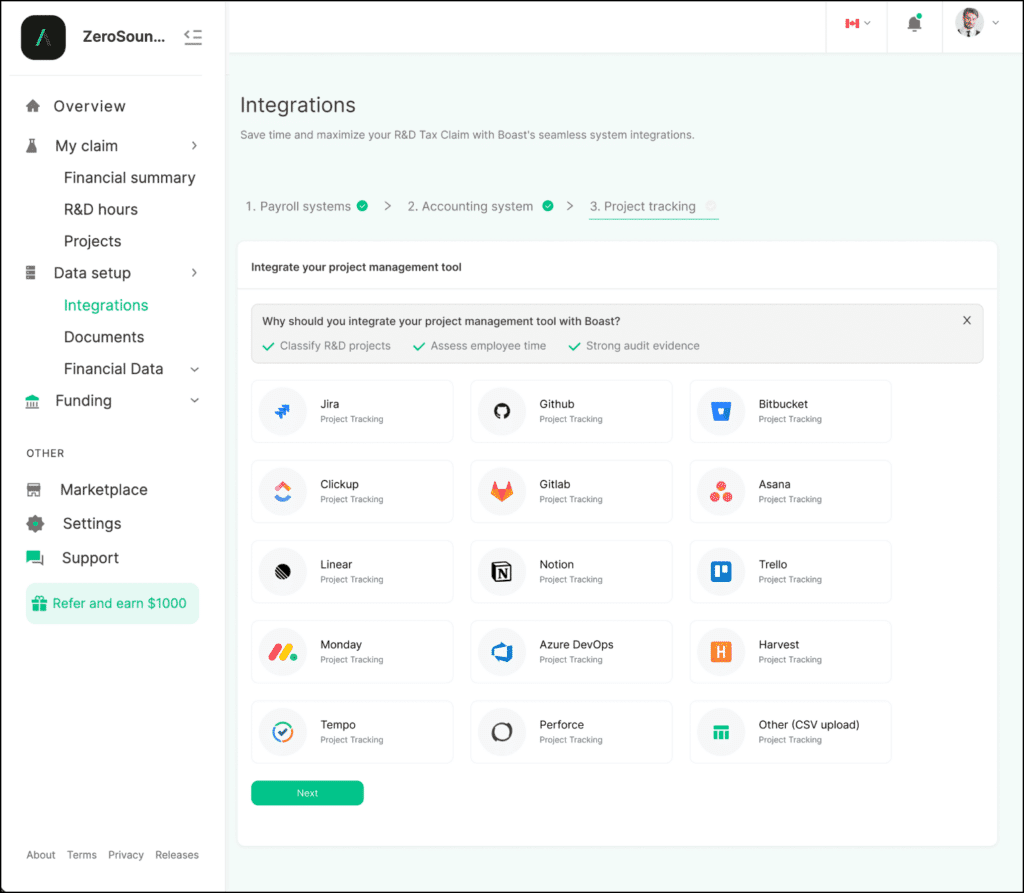Select the Trello board icon
The width and height of the screenshot is (1024, 893).
[x=721, y=572]
